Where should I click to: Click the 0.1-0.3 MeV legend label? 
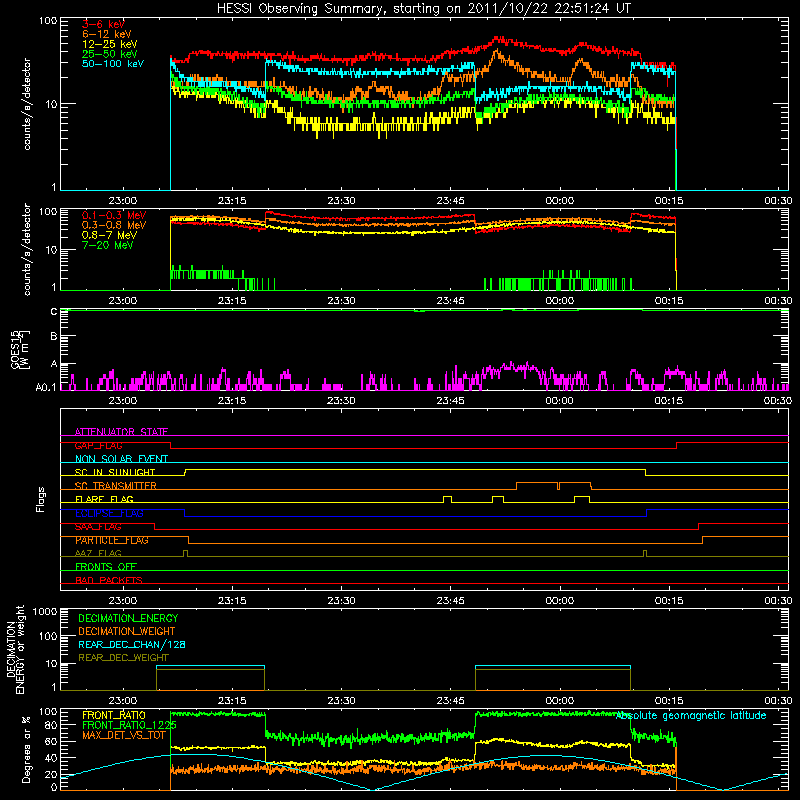pyautogui.click(x=114, y=215)
